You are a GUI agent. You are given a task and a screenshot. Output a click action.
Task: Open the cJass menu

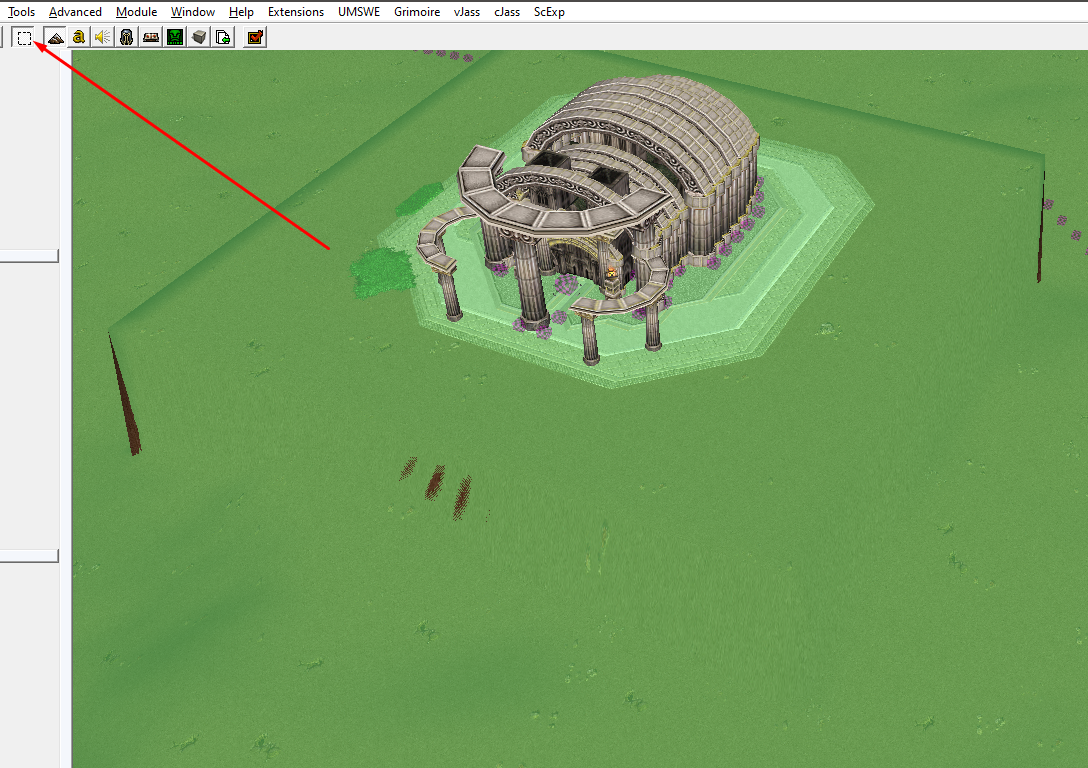click(x=507, y=12)
